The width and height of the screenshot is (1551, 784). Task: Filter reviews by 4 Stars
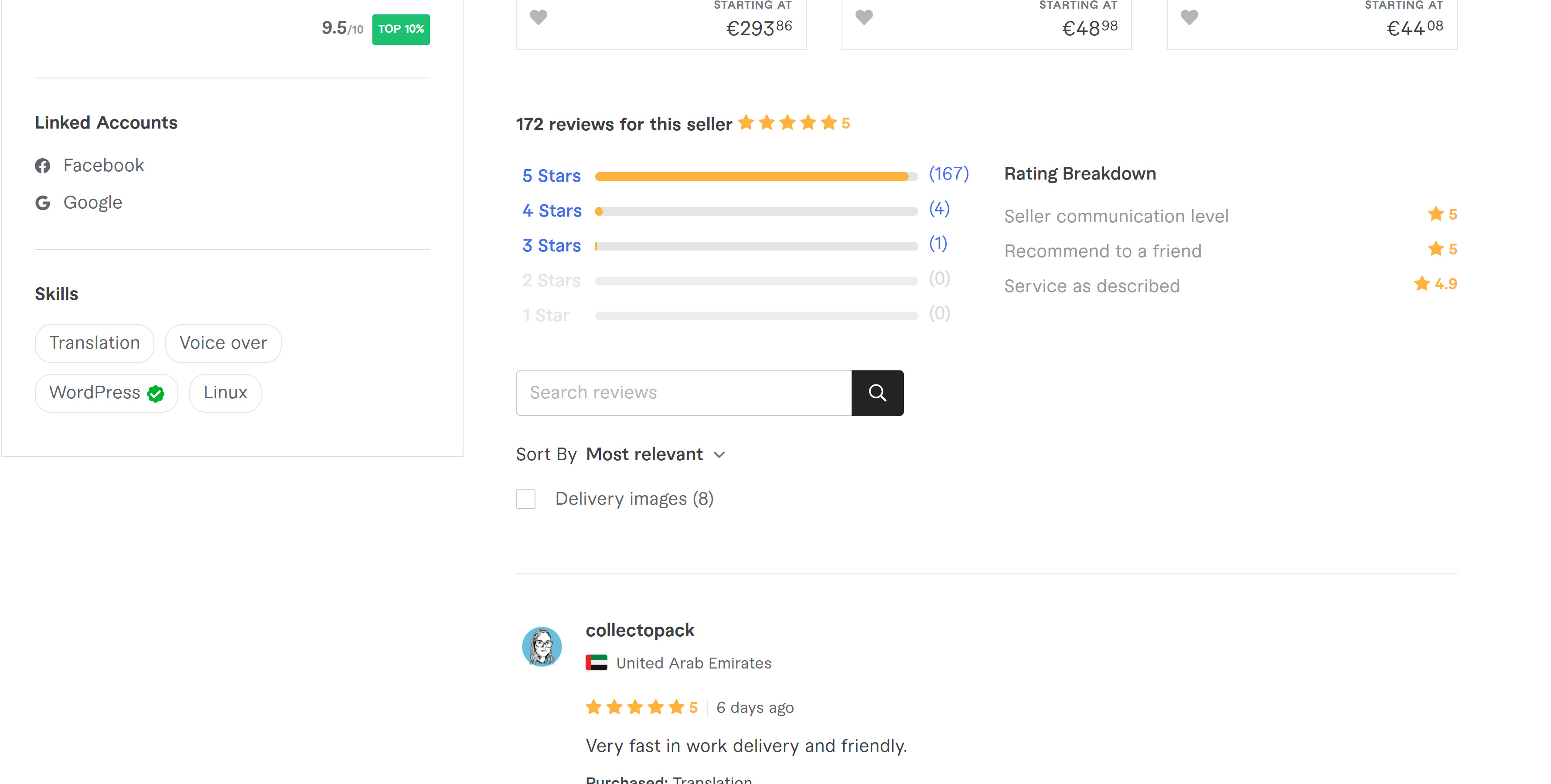[552, 210]
